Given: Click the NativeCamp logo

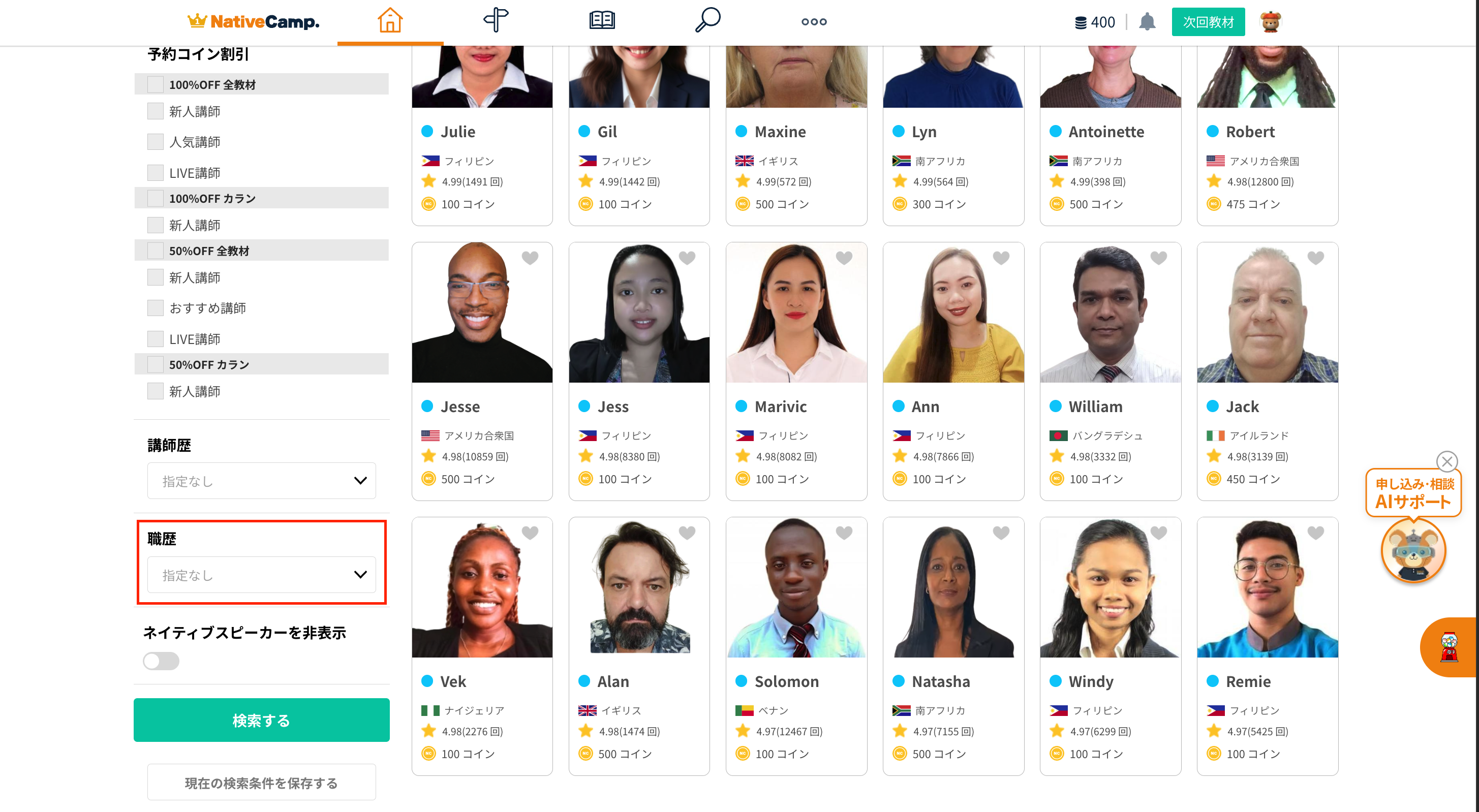Looking at the screenshot, I should tap(253, 22).
